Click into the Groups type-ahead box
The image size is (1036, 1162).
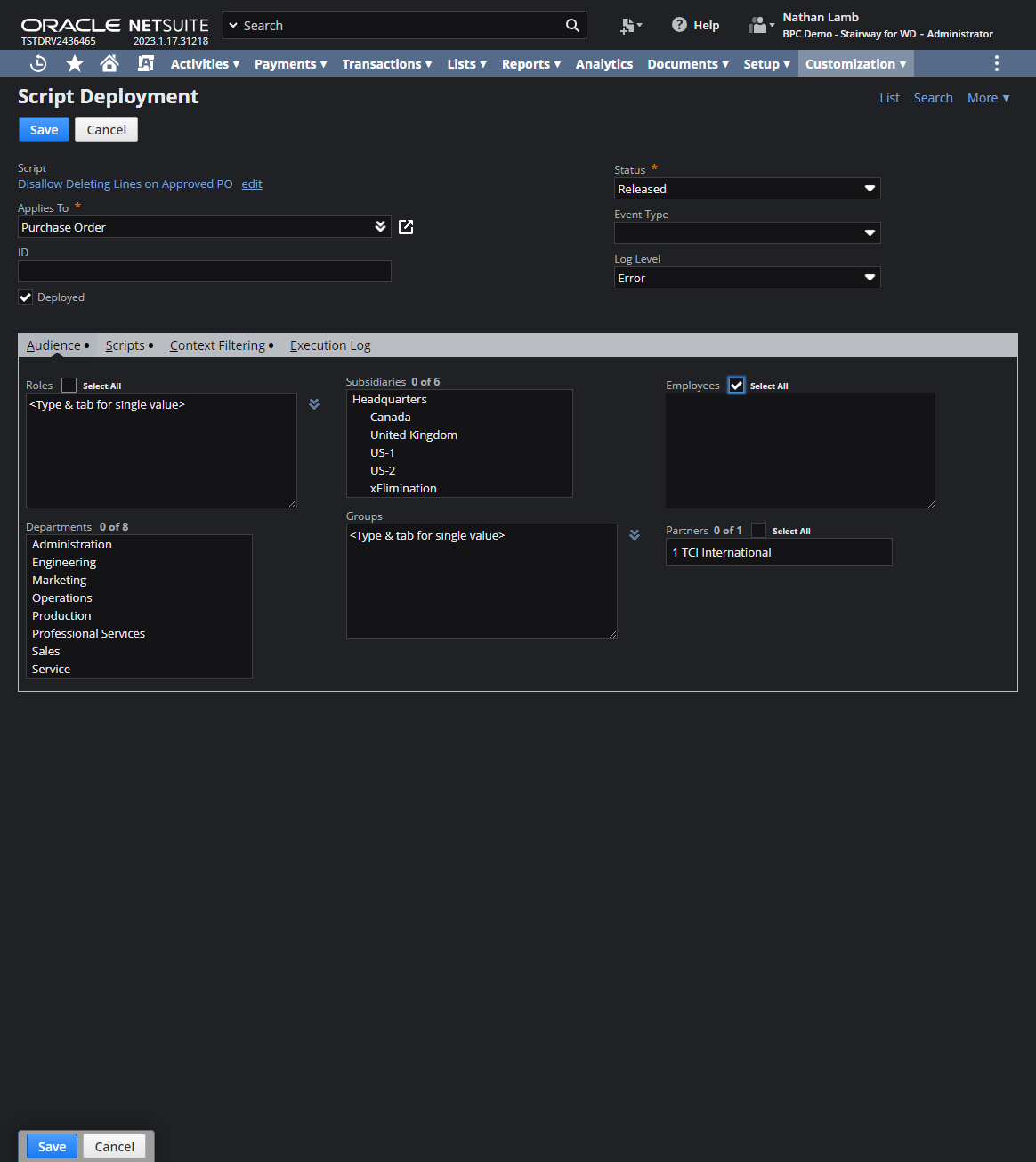coord(482,581)
